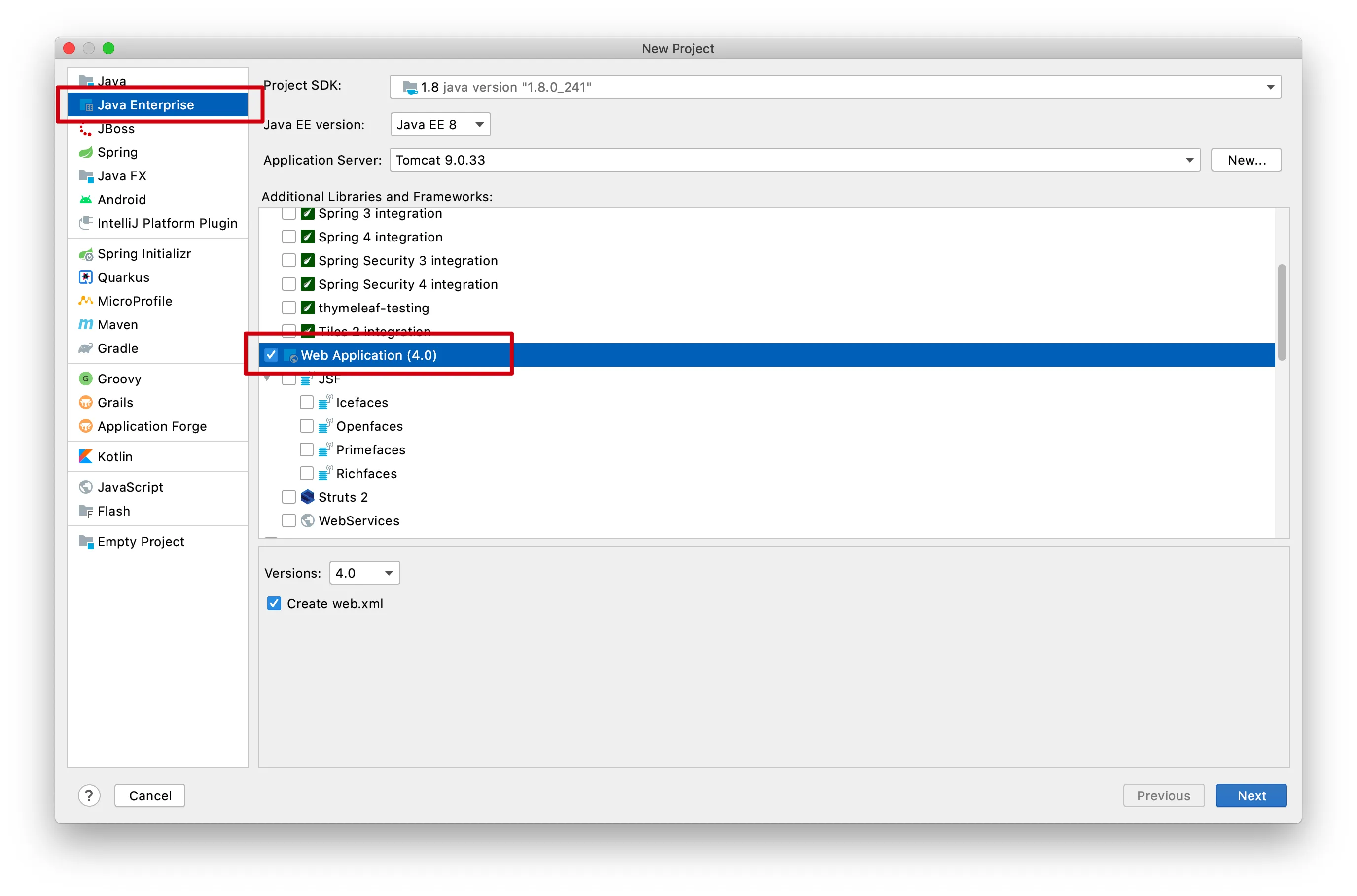Click the Grails icon
The width and height of the screenshot is (1357, 896).
(85, 403)
